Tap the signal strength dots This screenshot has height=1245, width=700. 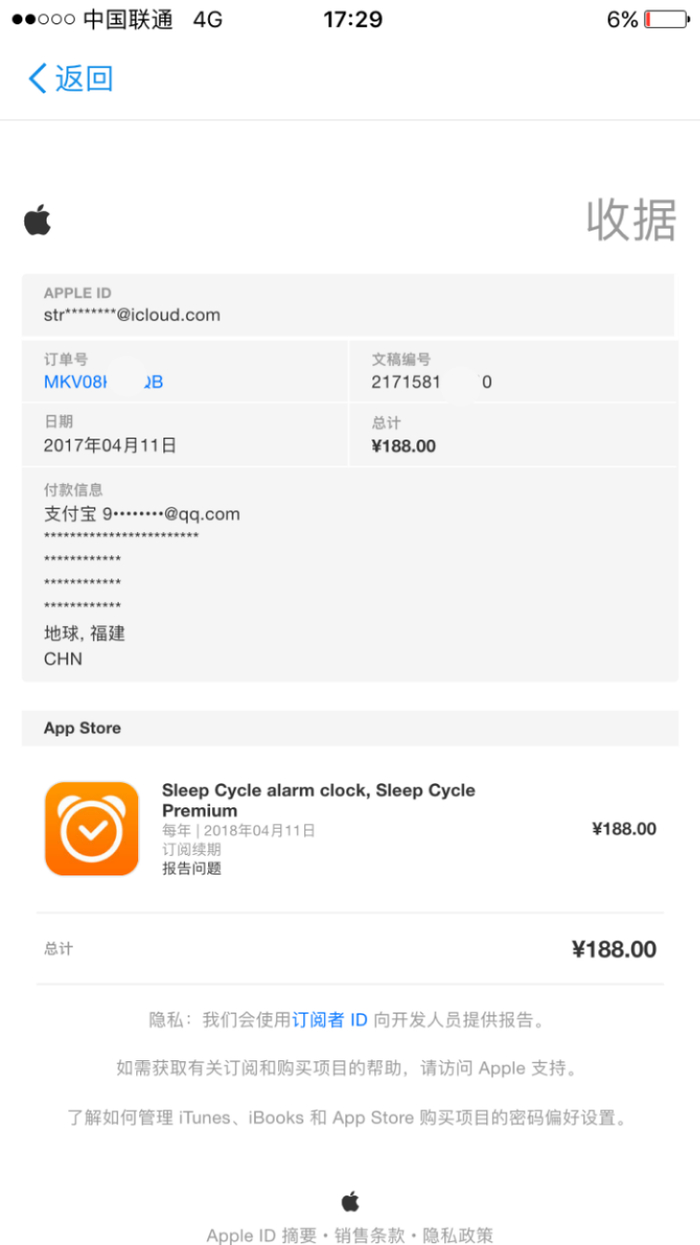pos(42,20)
